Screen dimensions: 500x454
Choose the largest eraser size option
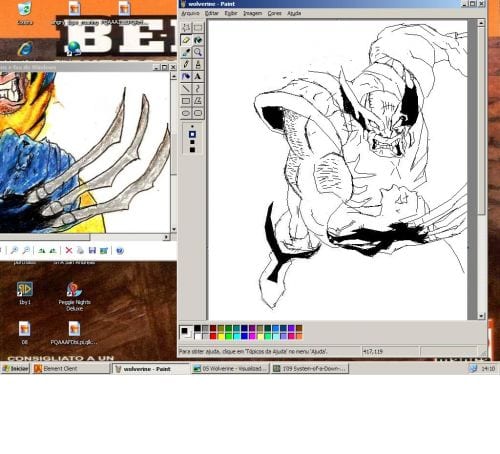pos(192,150)
